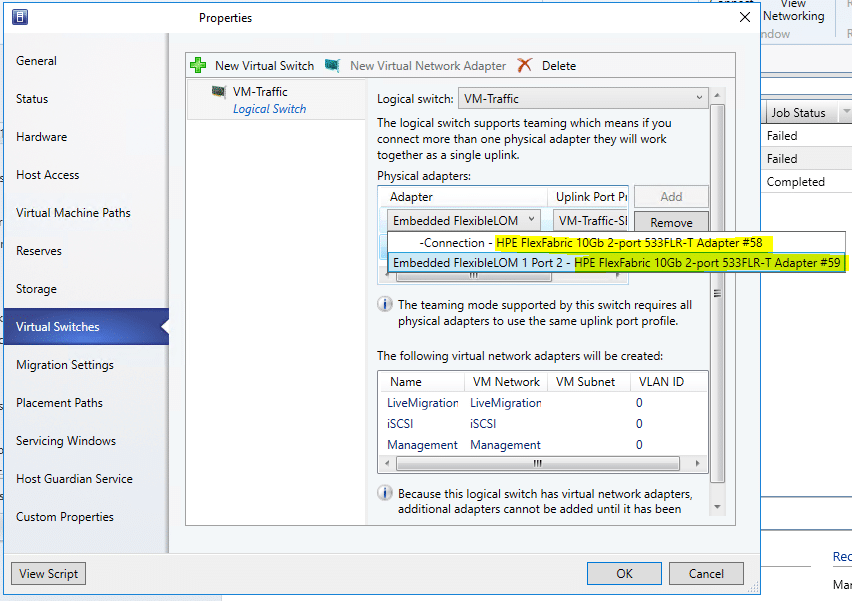Click Delete in the toolbar
The image size is (852, 601).
coord(559,66)
